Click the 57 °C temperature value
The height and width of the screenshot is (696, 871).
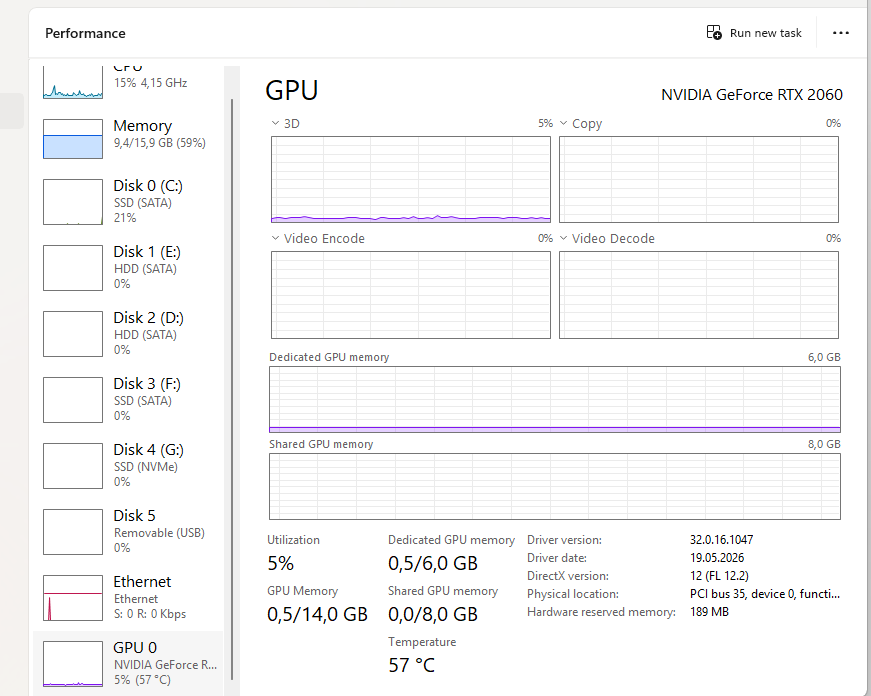coord(412,665)
